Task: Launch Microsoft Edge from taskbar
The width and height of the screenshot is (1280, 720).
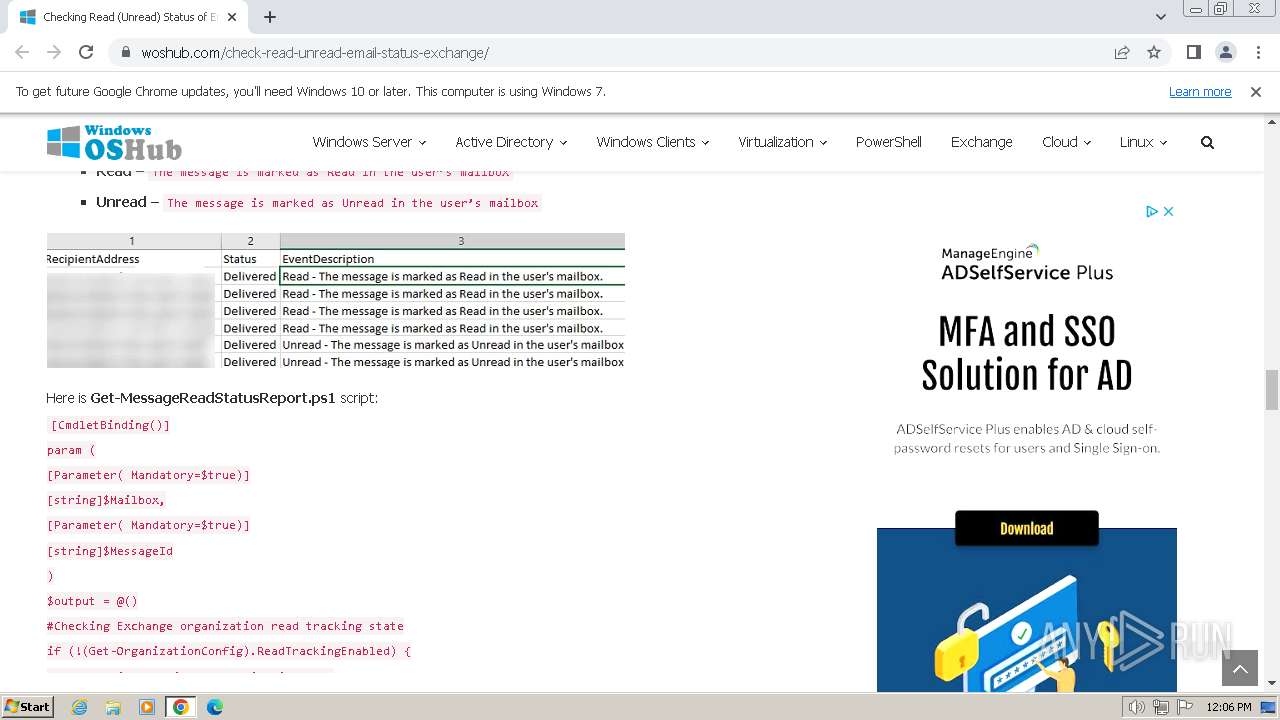Action: pos(215,707)
